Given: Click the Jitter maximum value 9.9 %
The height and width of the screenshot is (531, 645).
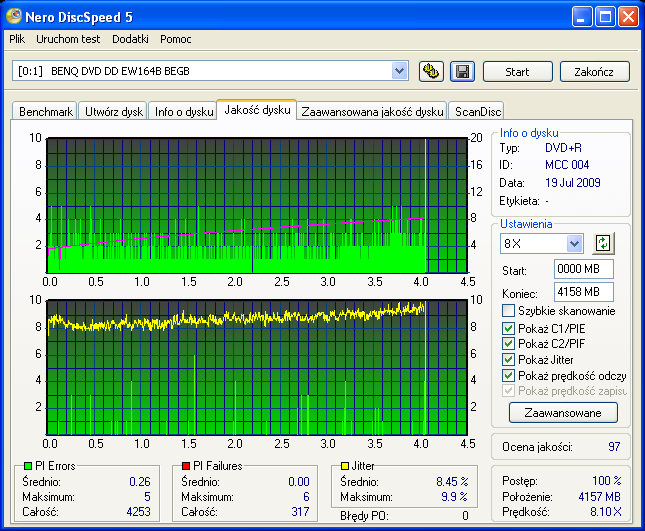Looking at the screenshot, I should pos(454,496).
